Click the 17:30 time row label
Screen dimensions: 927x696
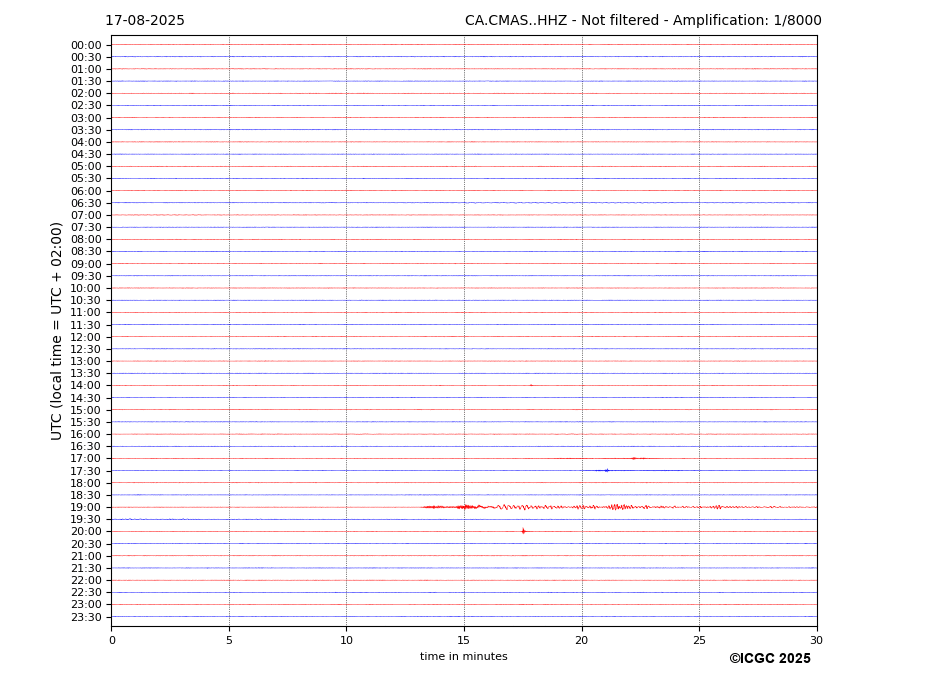[x=86, y=471]
